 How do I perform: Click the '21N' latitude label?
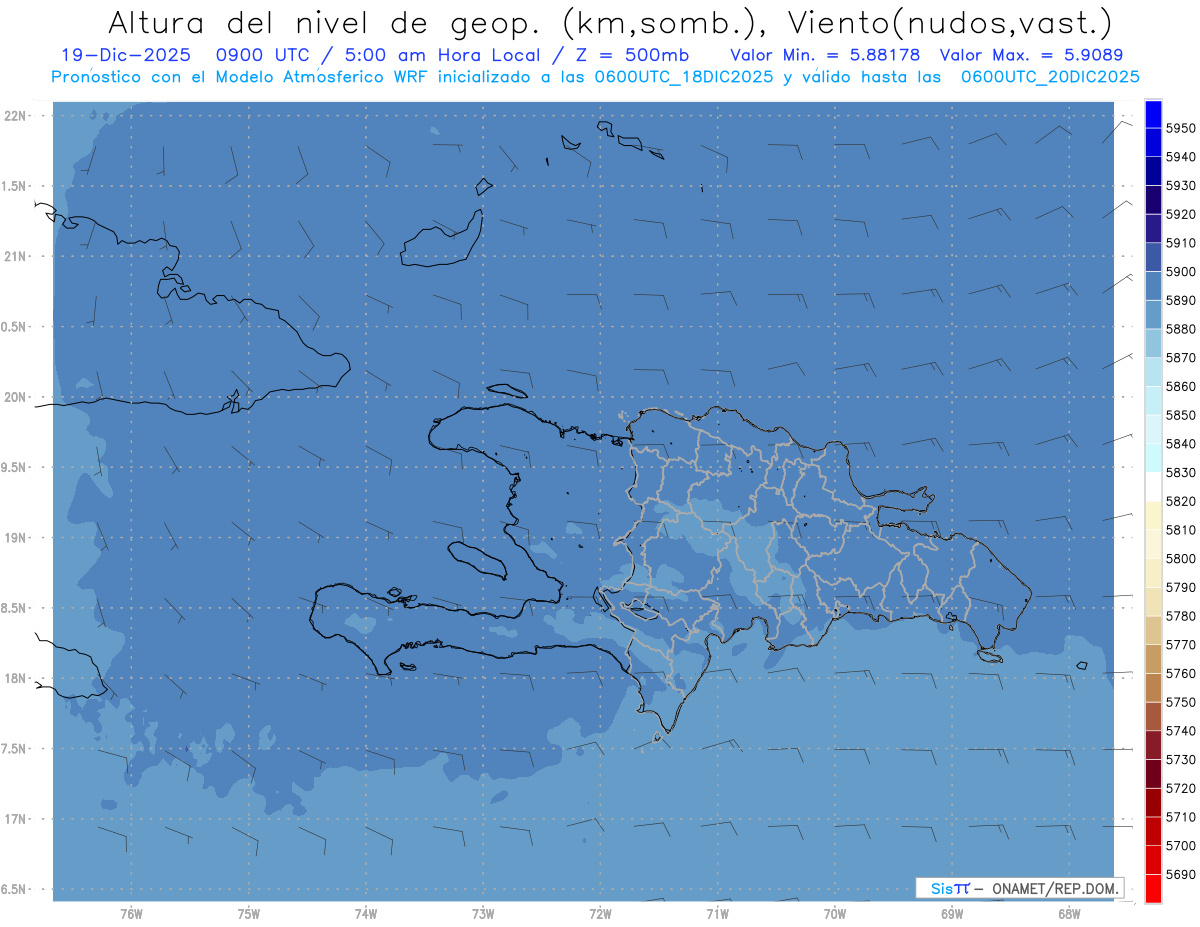coord(16,256)
